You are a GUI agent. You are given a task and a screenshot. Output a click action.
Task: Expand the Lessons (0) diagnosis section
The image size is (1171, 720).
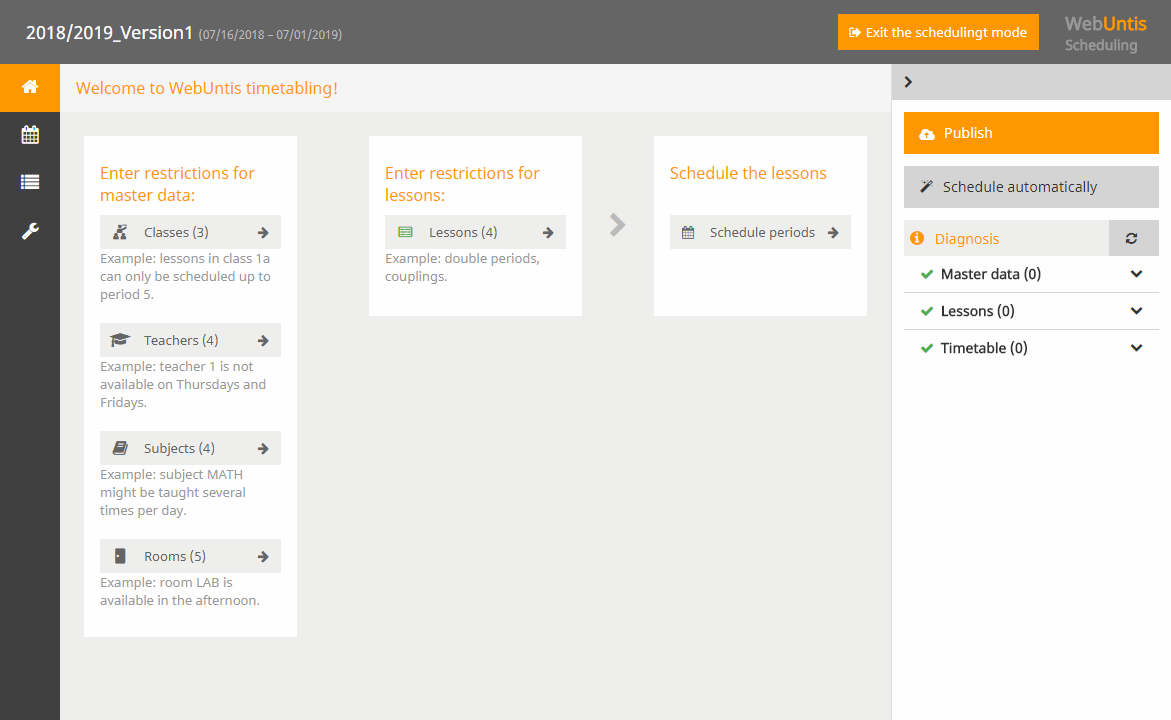click(1137, 311)
